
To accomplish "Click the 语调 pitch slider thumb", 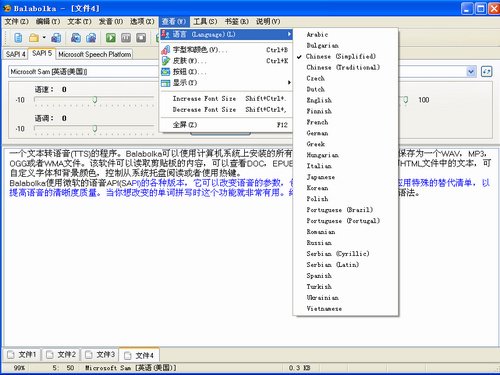I will [95, 129].
